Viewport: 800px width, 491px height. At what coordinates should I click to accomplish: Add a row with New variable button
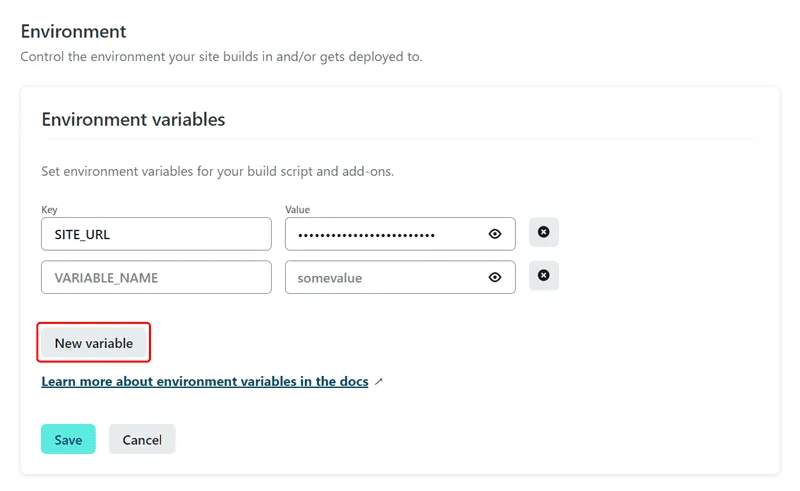pyautogui.click(x=94, y=343)
